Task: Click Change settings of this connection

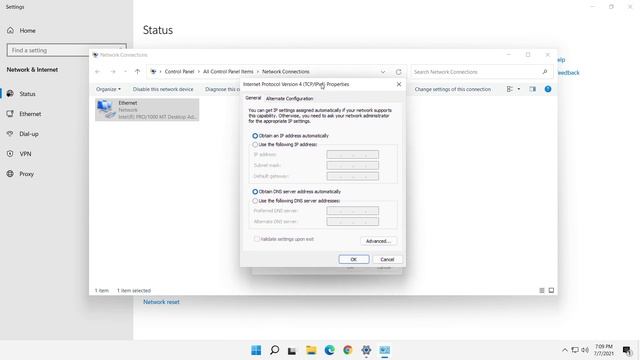Action: [x=453, y=89]
